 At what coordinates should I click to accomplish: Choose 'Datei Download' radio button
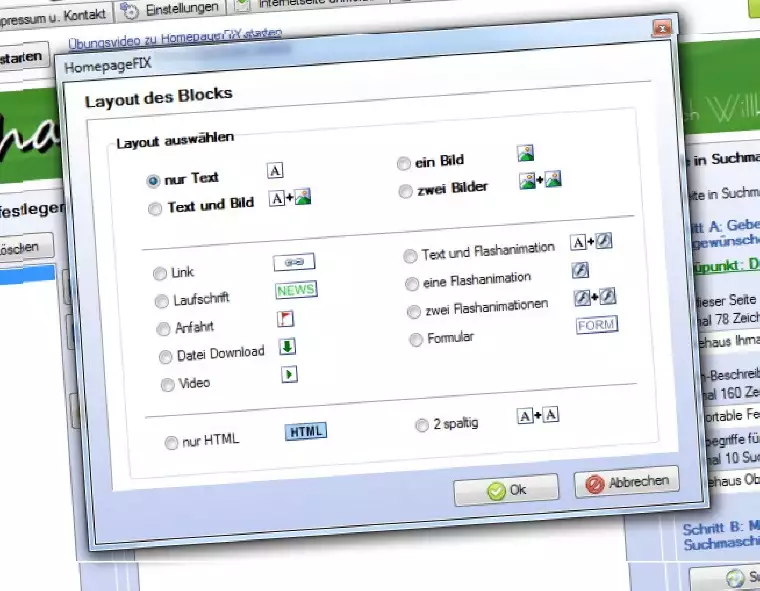coord(166,357)
